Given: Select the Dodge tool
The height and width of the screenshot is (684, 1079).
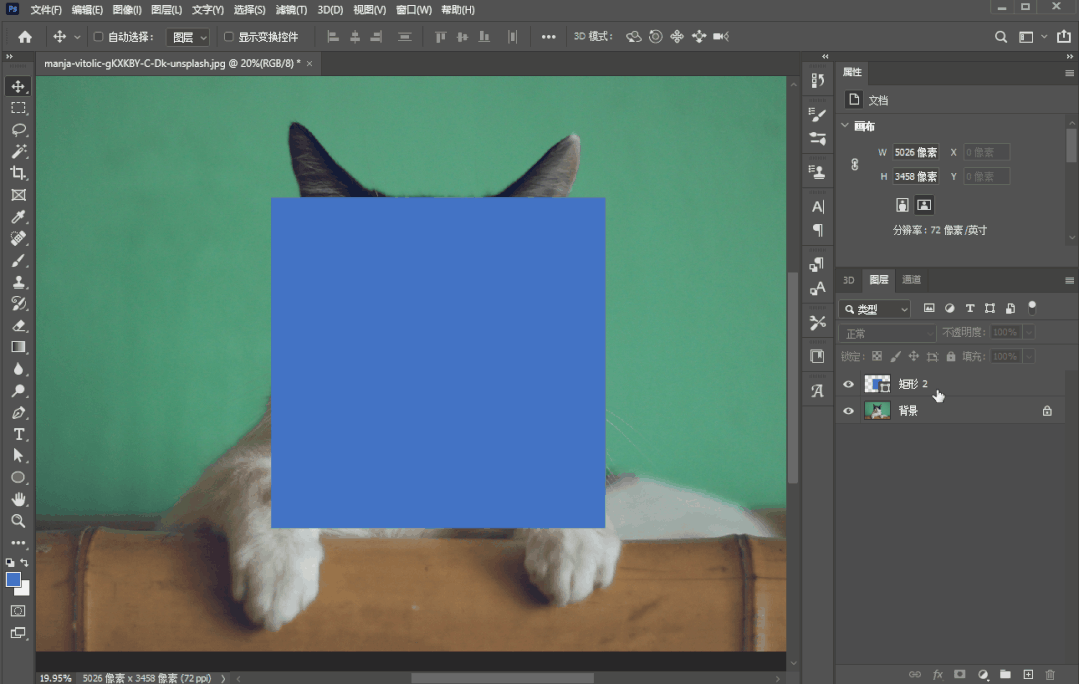Looking at the screenshot, I should 19,391.
